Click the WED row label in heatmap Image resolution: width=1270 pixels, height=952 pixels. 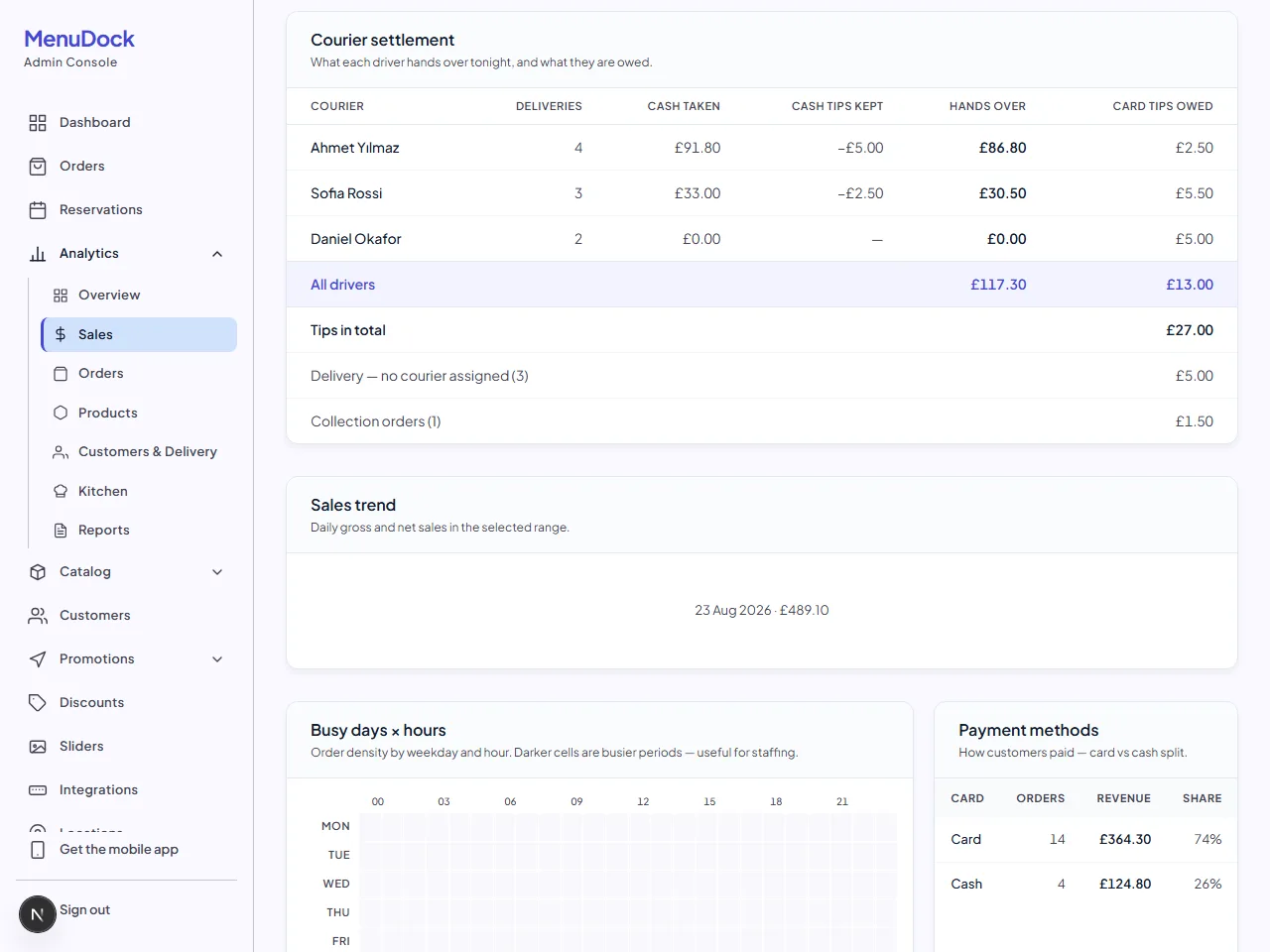click(x=336, y=884)
